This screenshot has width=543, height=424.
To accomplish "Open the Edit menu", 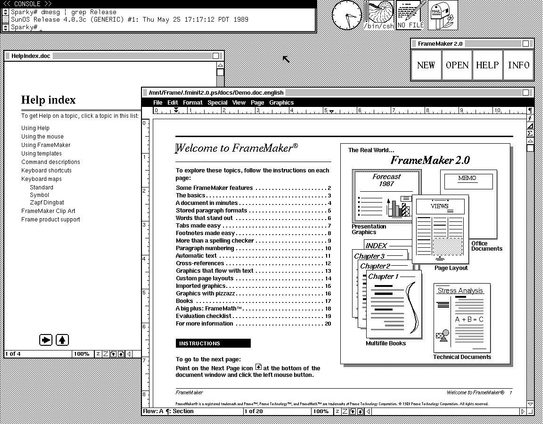I will (x=172, y=103).
